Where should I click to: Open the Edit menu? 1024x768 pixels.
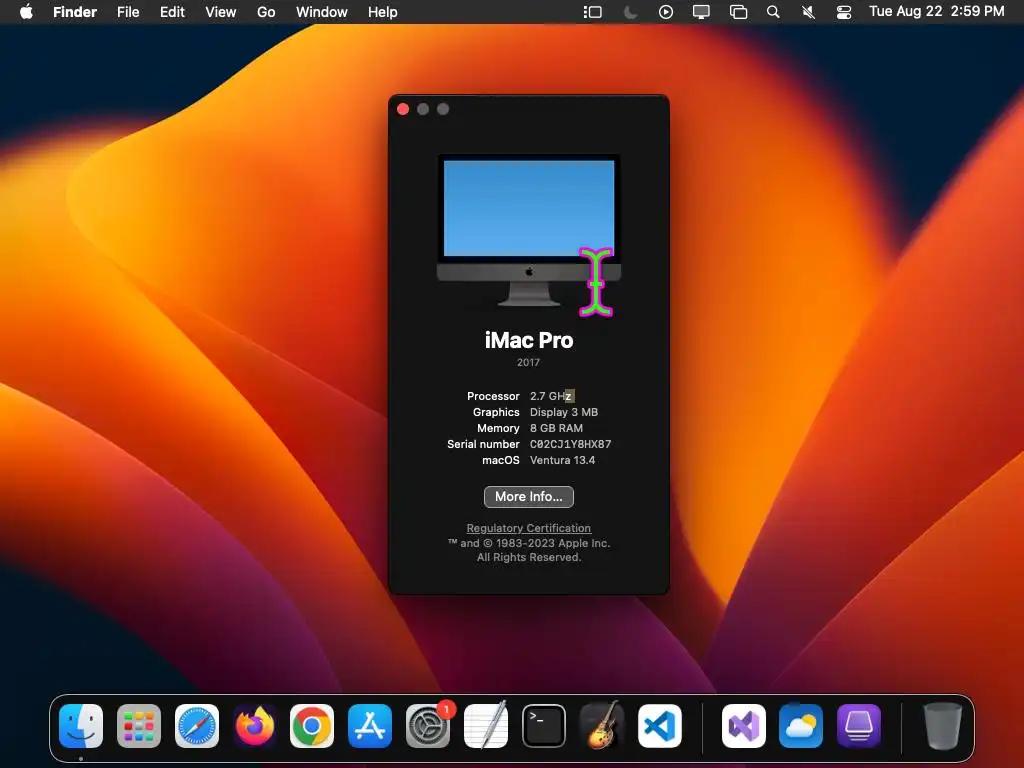click(172, 12)
